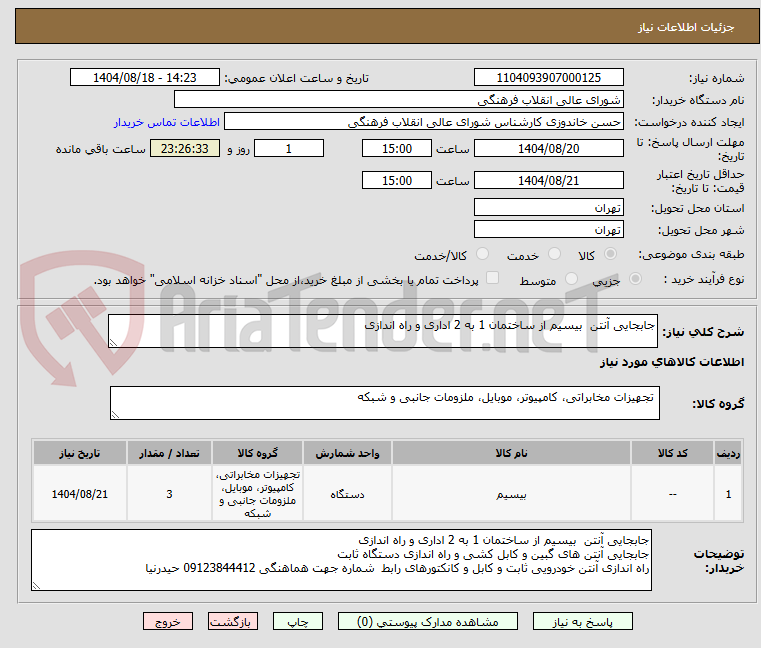761x648 pixels.
Task: Click the گروه کالا text area
Action: click(385, 403)
